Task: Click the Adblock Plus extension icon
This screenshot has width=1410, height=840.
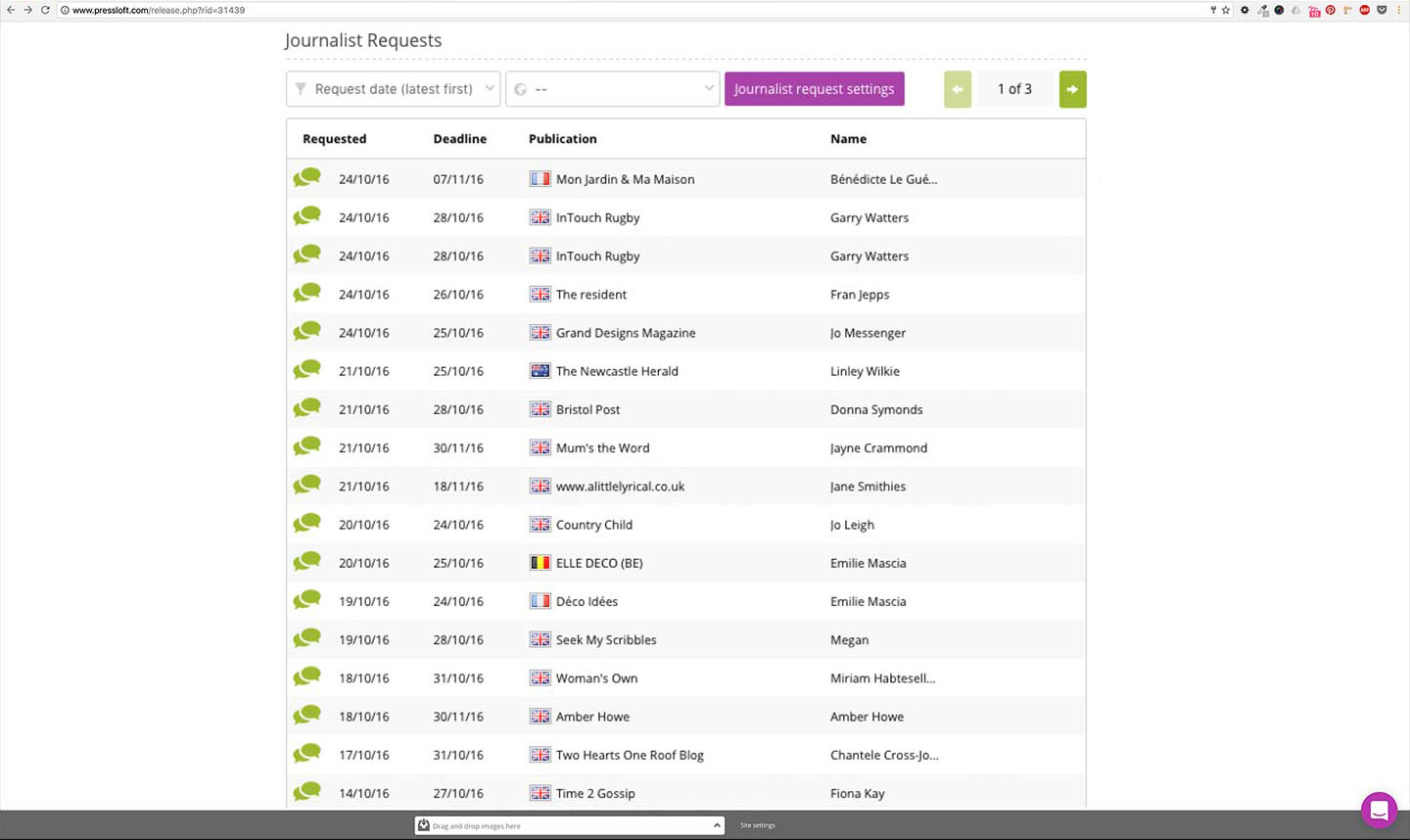Action: click(1364, 10)
